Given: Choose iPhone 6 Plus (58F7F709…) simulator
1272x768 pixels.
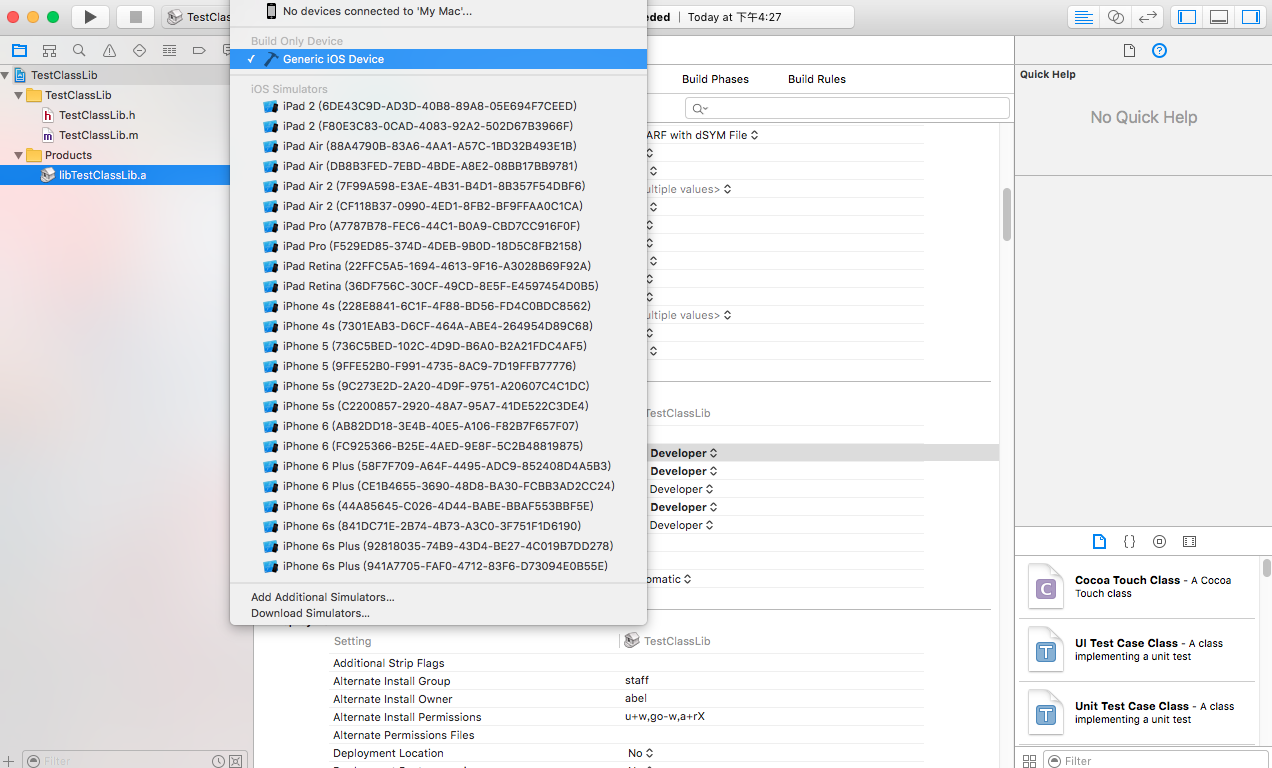Looking at the screenshot, I should [x=438, y=466].
